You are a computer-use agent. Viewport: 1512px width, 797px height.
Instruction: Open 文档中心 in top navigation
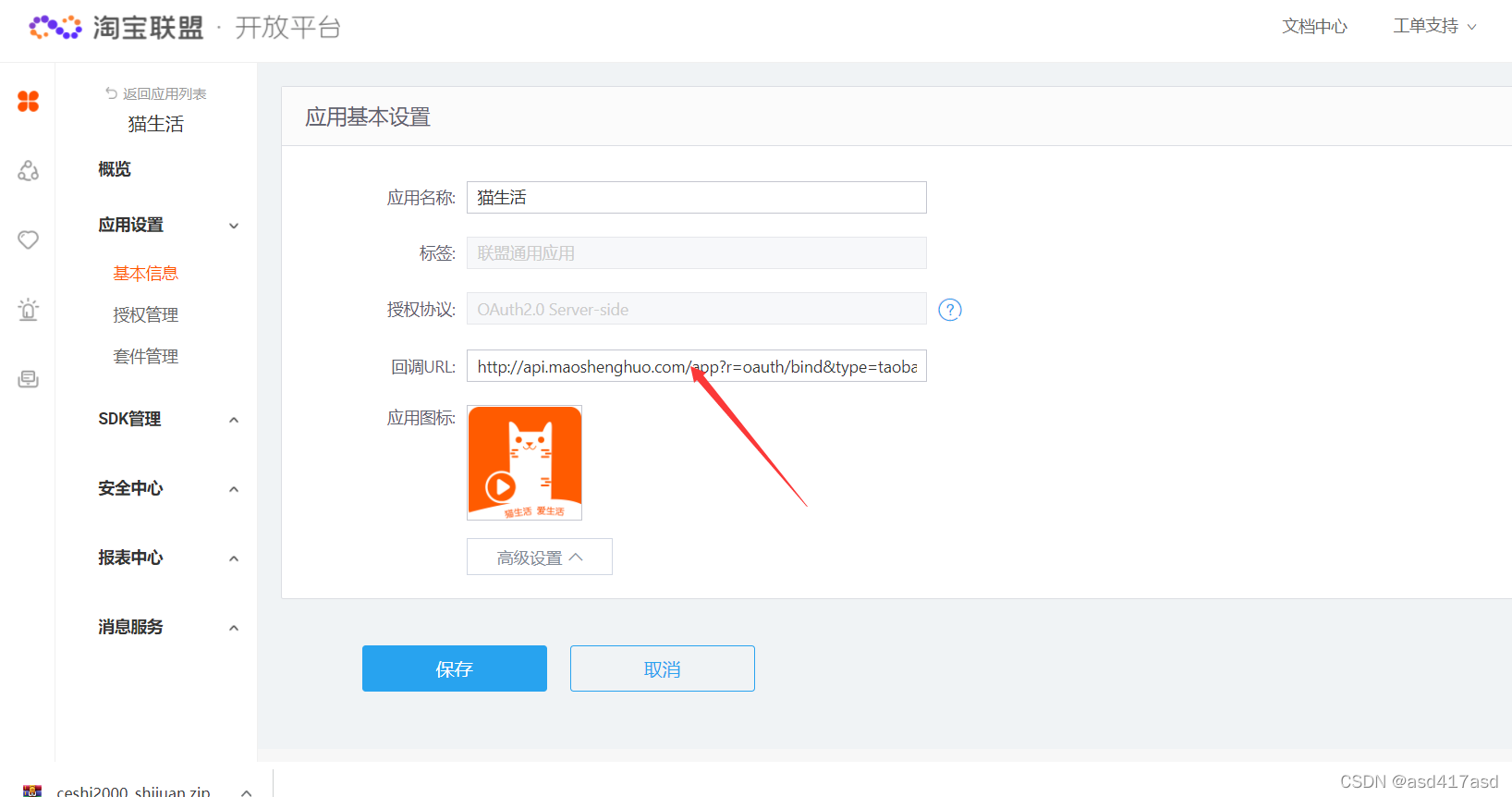[1314, 27]
